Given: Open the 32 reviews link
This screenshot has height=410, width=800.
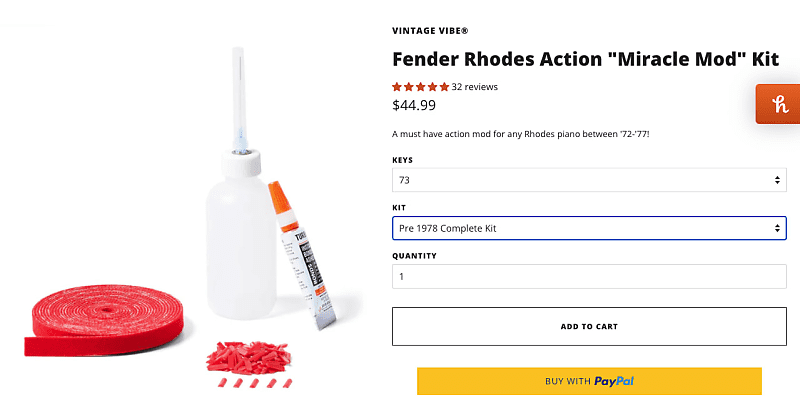Looking at the screenshot, I should [x=474, y=87].
